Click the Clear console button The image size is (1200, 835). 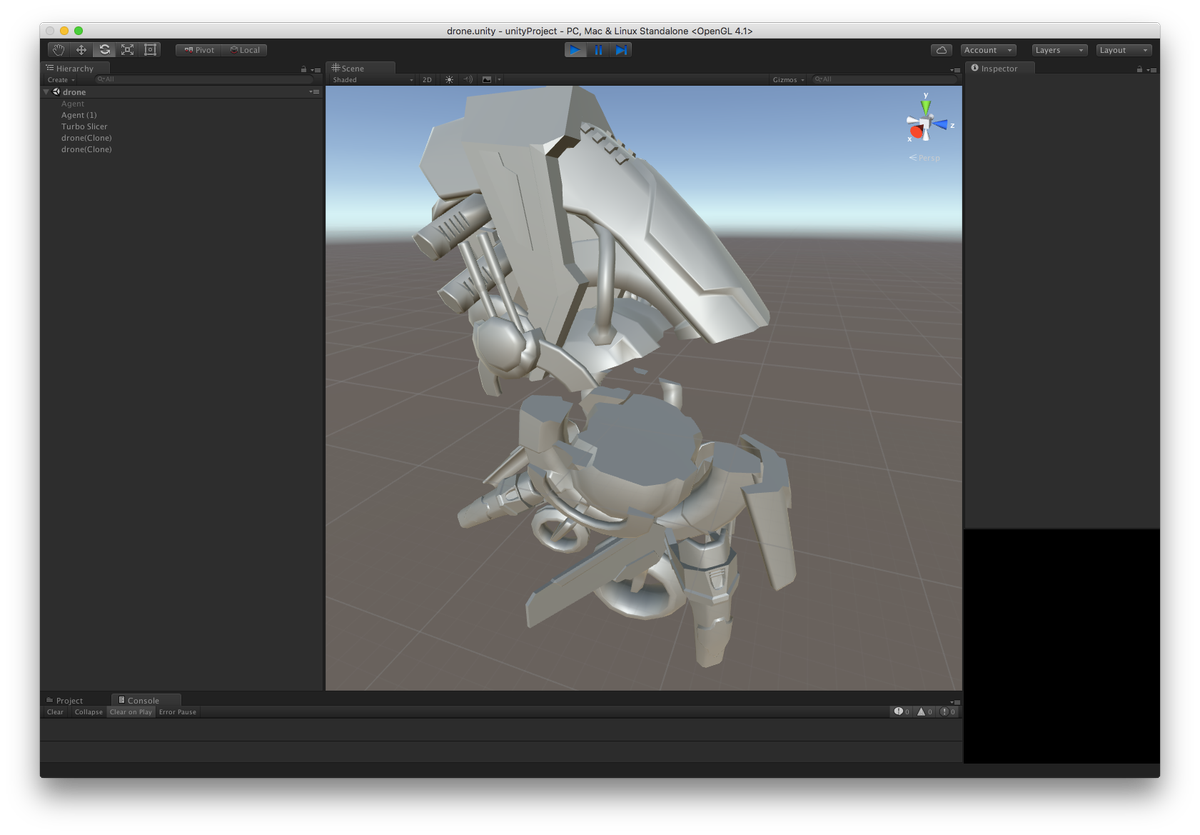click(55, 712)
